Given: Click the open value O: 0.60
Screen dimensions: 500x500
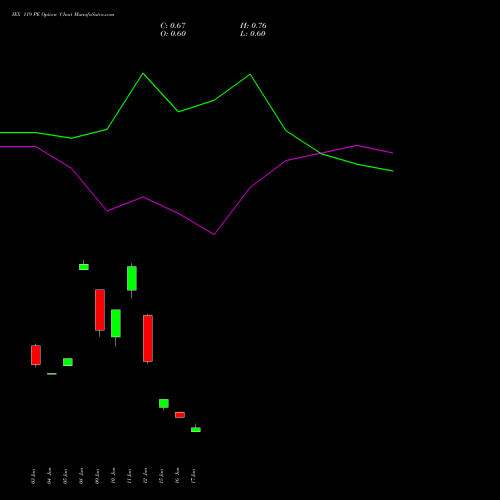Looking at the screenshot, I should [173, 34].
